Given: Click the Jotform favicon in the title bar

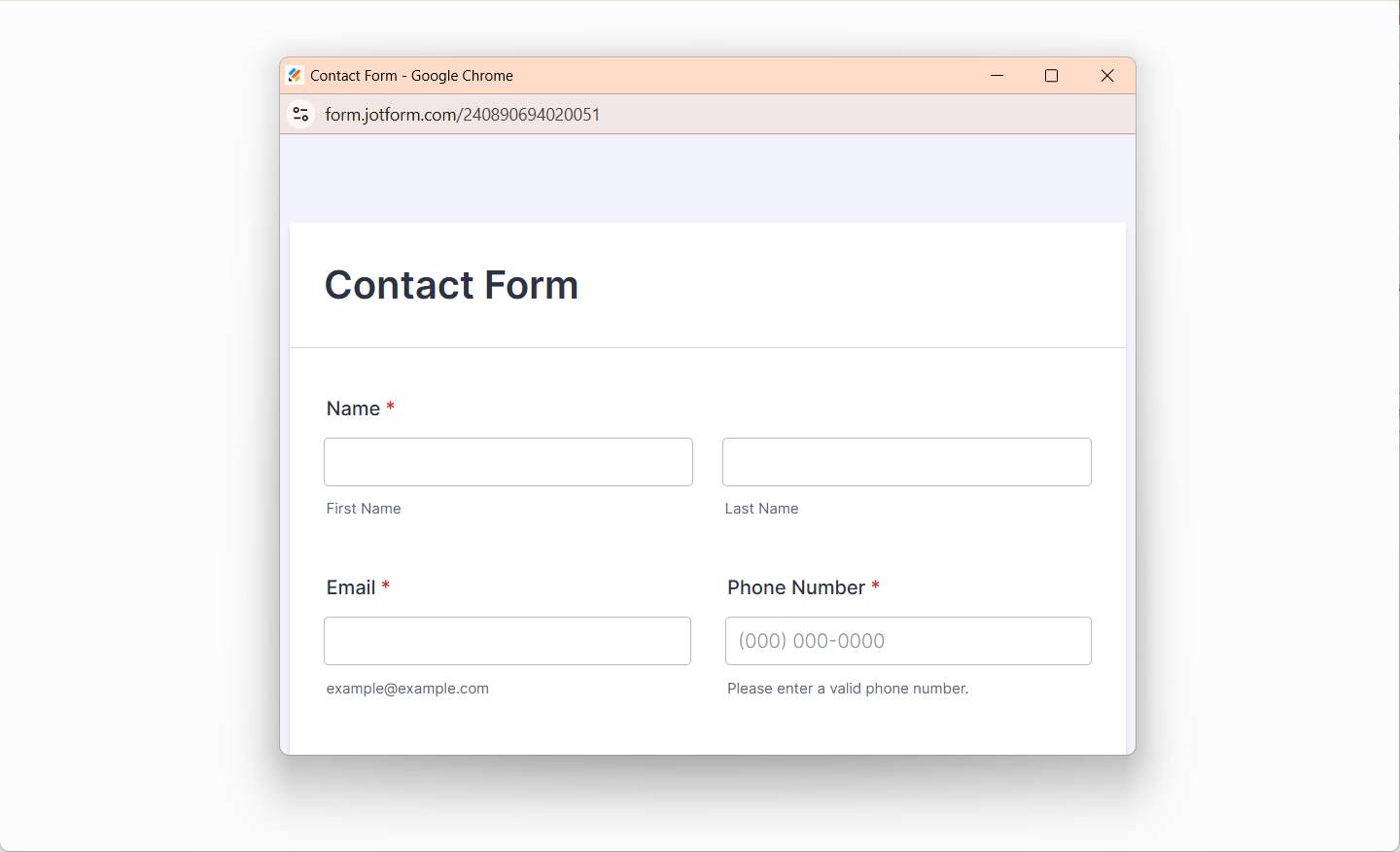Looking at the screenshot, I should 295,76.
